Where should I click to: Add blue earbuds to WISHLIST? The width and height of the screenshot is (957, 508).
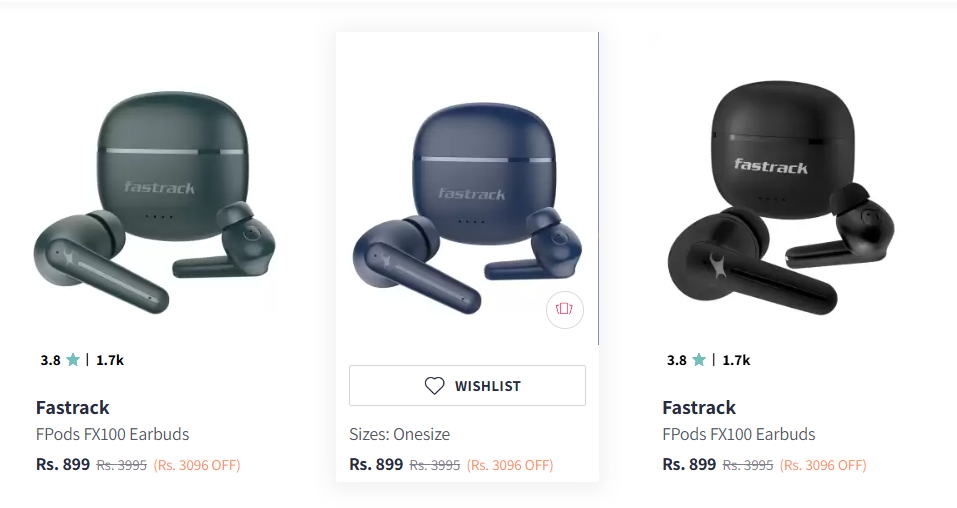467,386
